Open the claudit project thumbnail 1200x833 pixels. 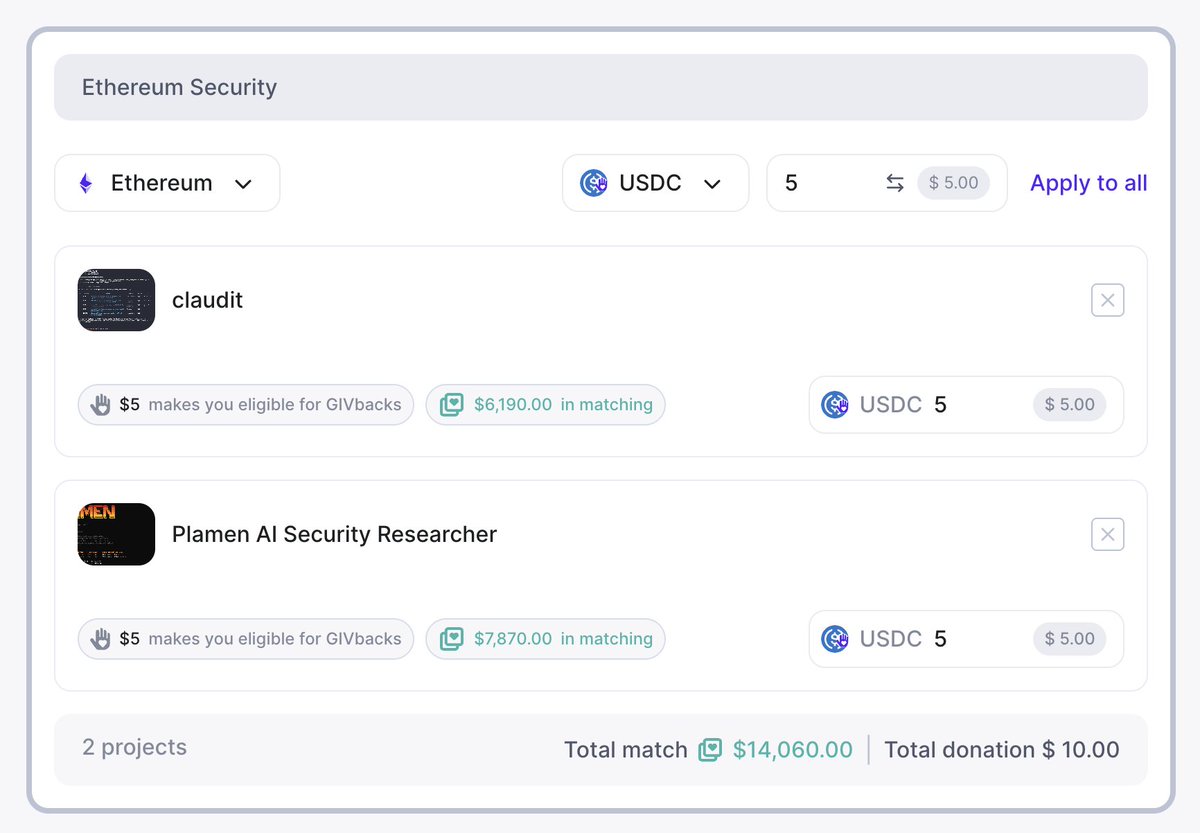[x=116, y=300]
